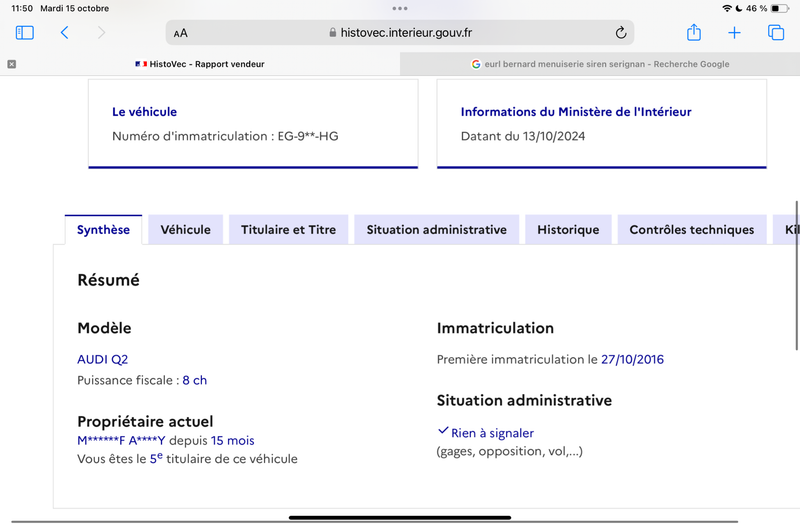The image size is (800, 525).
Task: Click Rien à signaler status
Action: click(492, 433)
